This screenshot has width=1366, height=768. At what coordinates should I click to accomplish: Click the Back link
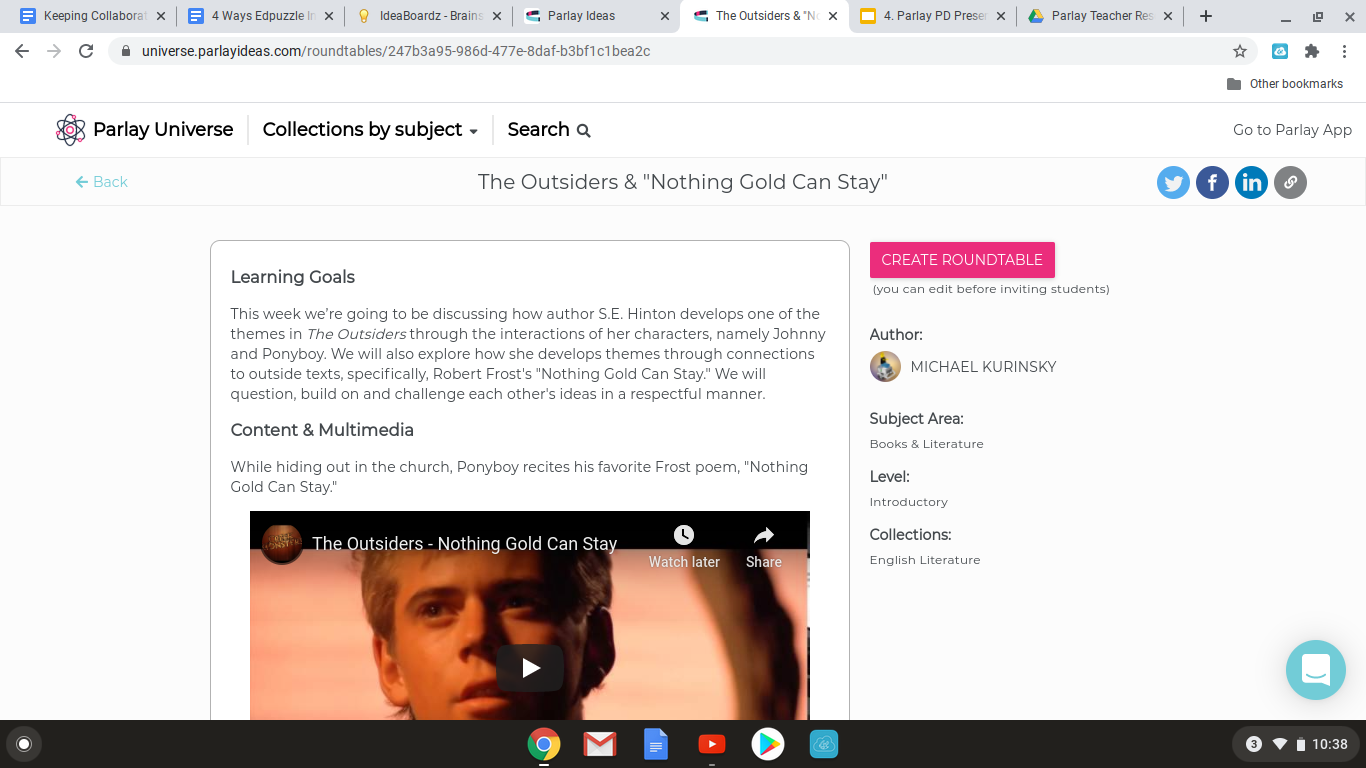coord(102,182)
